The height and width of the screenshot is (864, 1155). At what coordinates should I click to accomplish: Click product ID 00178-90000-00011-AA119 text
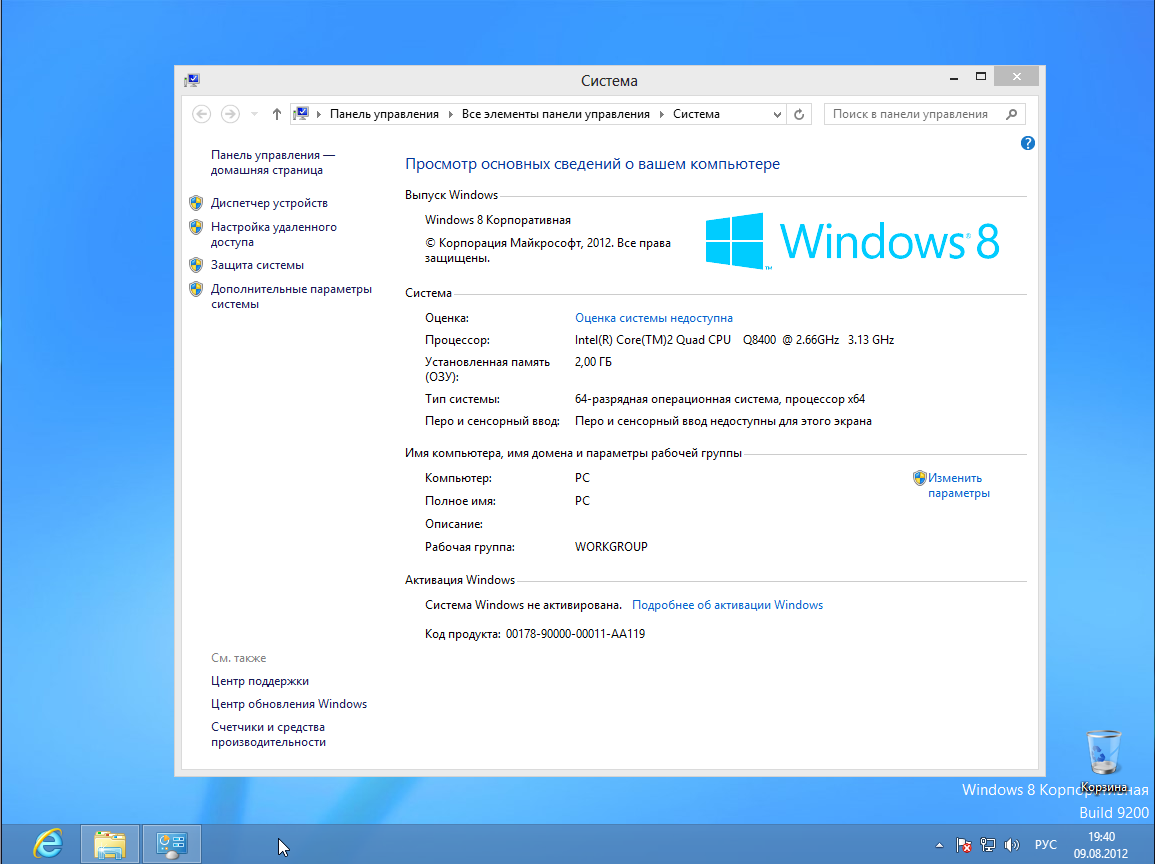575,633
